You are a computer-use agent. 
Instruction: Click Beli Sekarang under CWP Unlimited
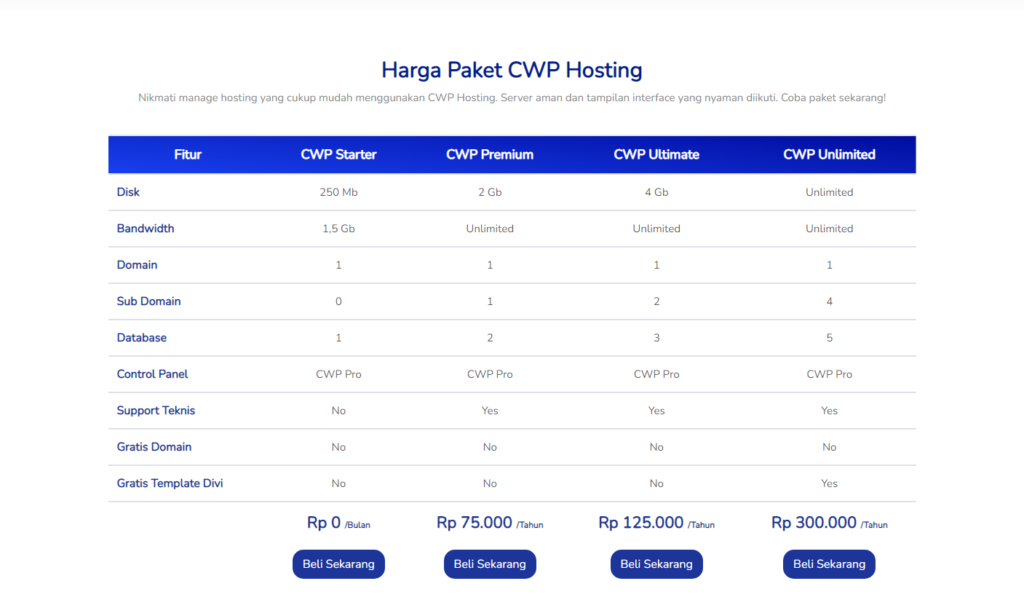tap(829, 564)
